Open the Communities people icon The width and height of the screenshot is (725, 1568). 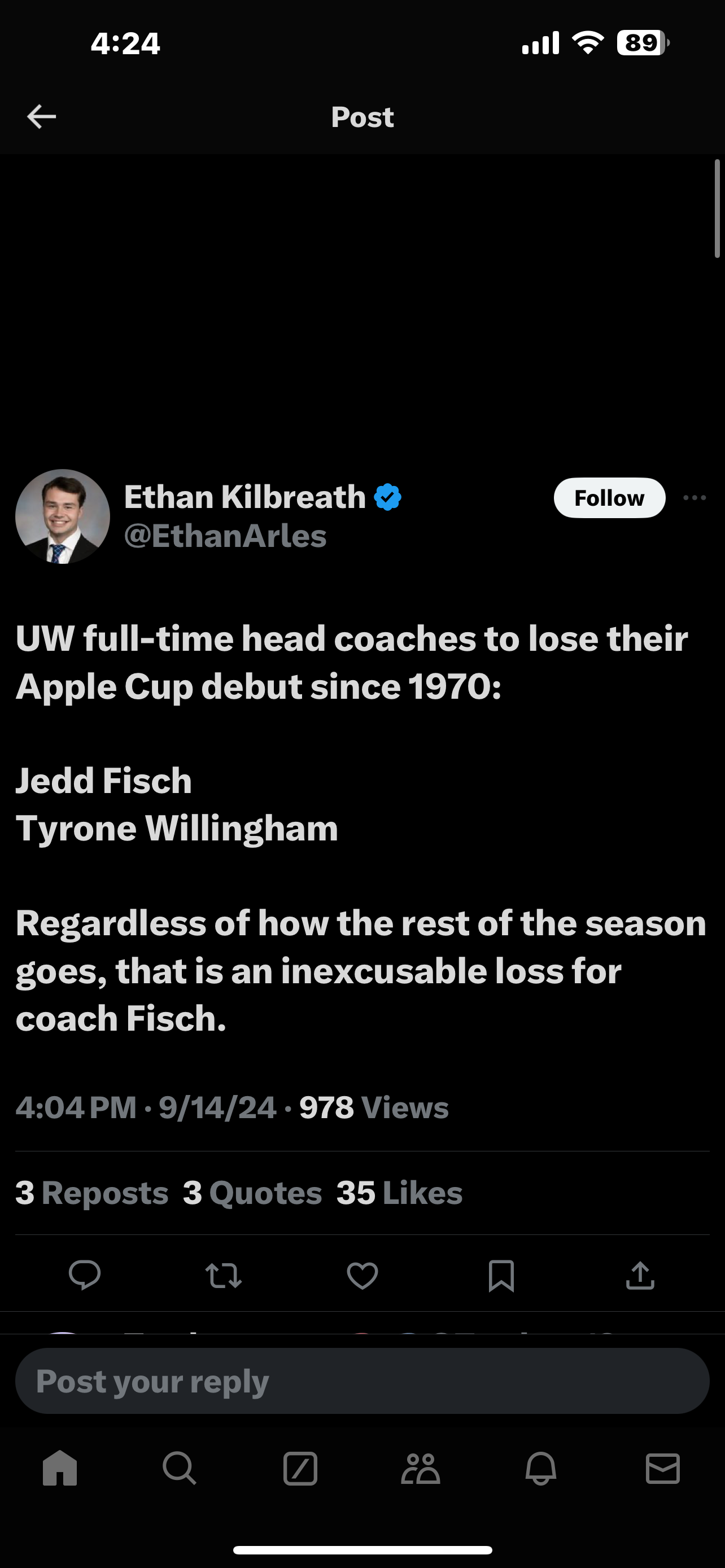(421, 1468)
